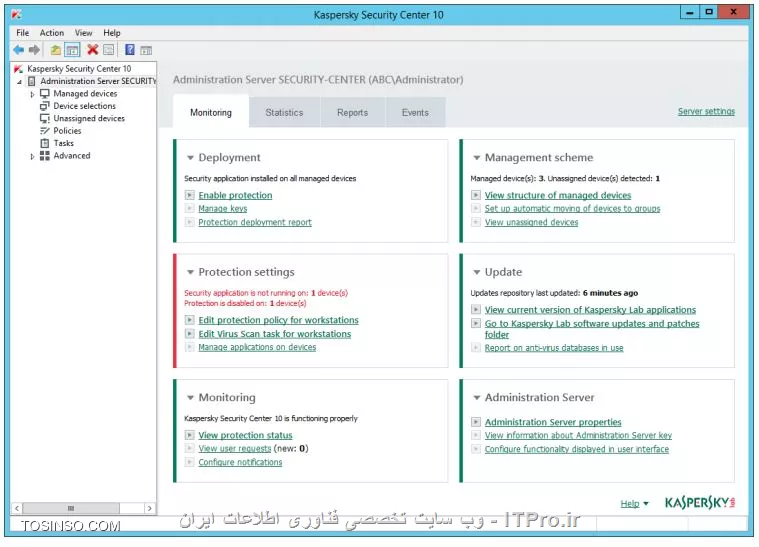Screen dimensions: 759x547
Task: Collapse the Protection settings section
Action: point(190,273)
